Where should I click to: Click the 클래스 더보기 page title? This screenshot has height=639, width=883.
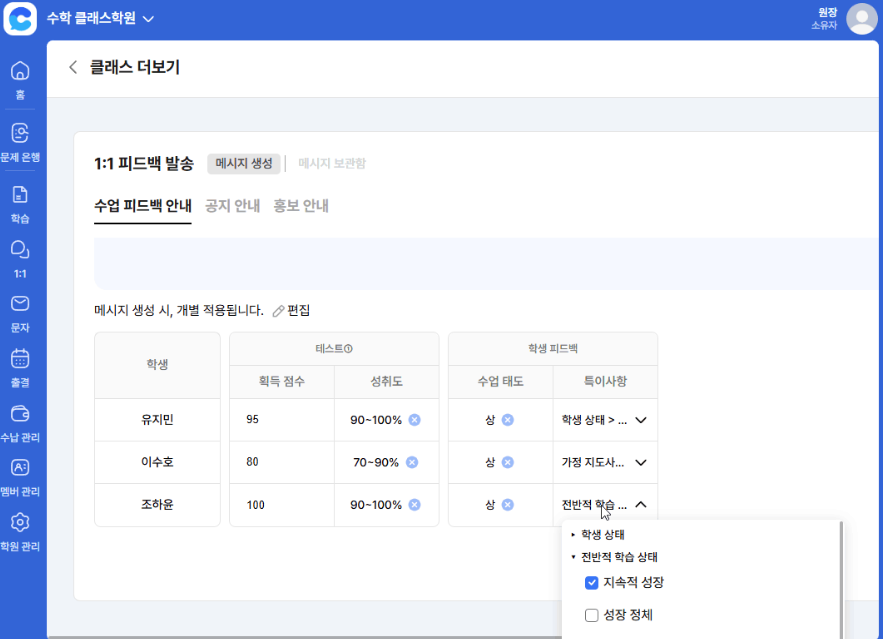135,67
